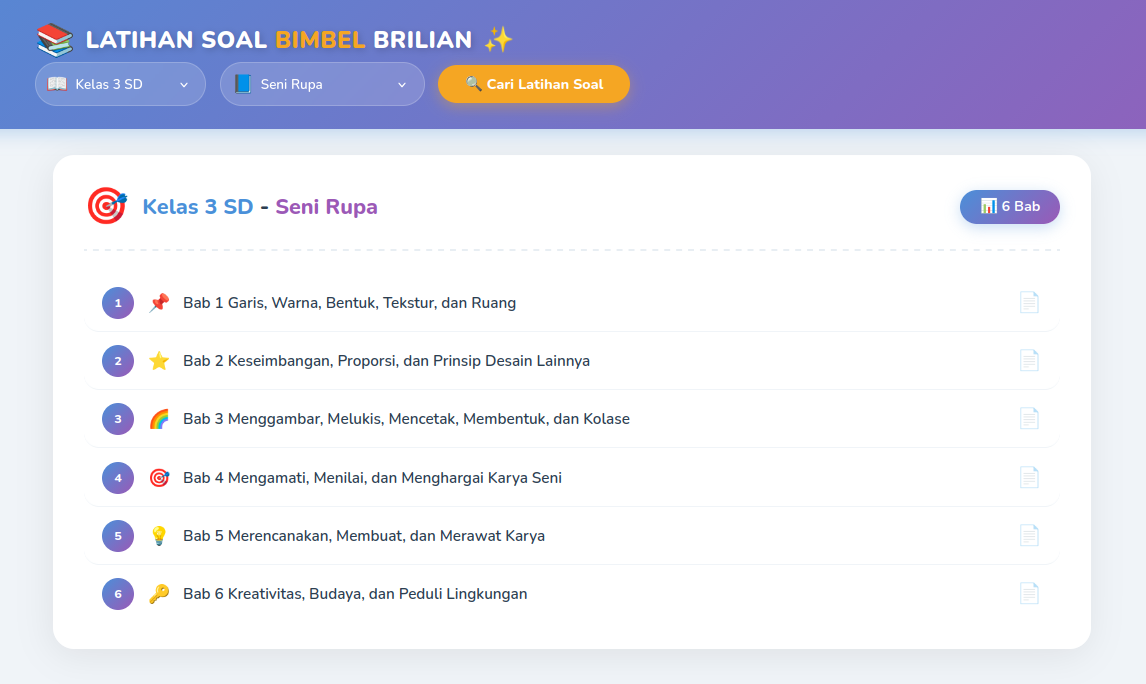Image resolution: width=1146 pixels, height=684 pixels.
Task: Click the bar chart icon in 6 Bab badge
Action: pos(988,206)
